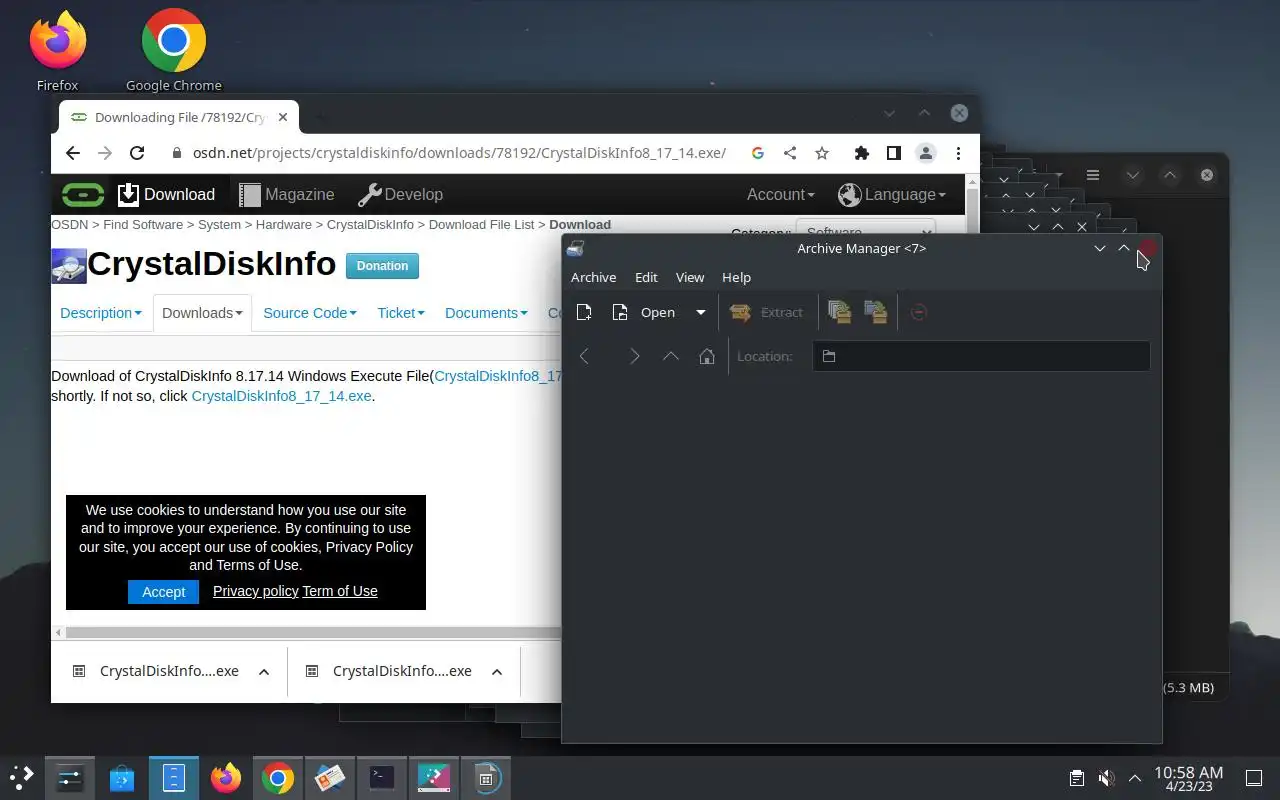Open Chrome three-dot menu

[x=958, y=153]
